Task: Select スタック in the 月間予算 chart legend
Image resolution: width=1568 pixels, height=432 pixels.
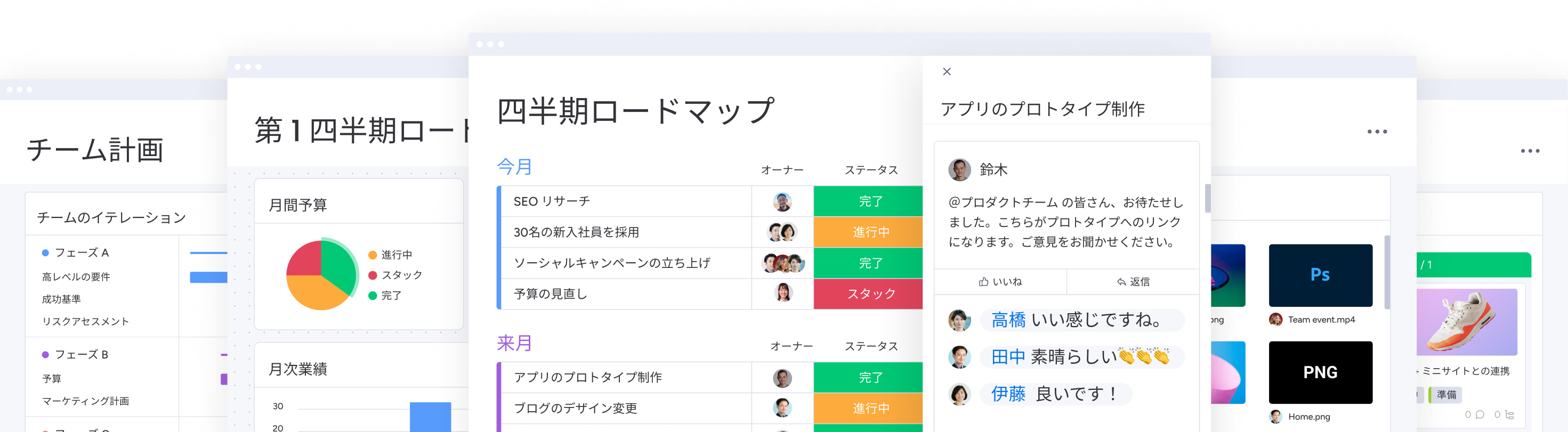Action: (x=395, y=275)
